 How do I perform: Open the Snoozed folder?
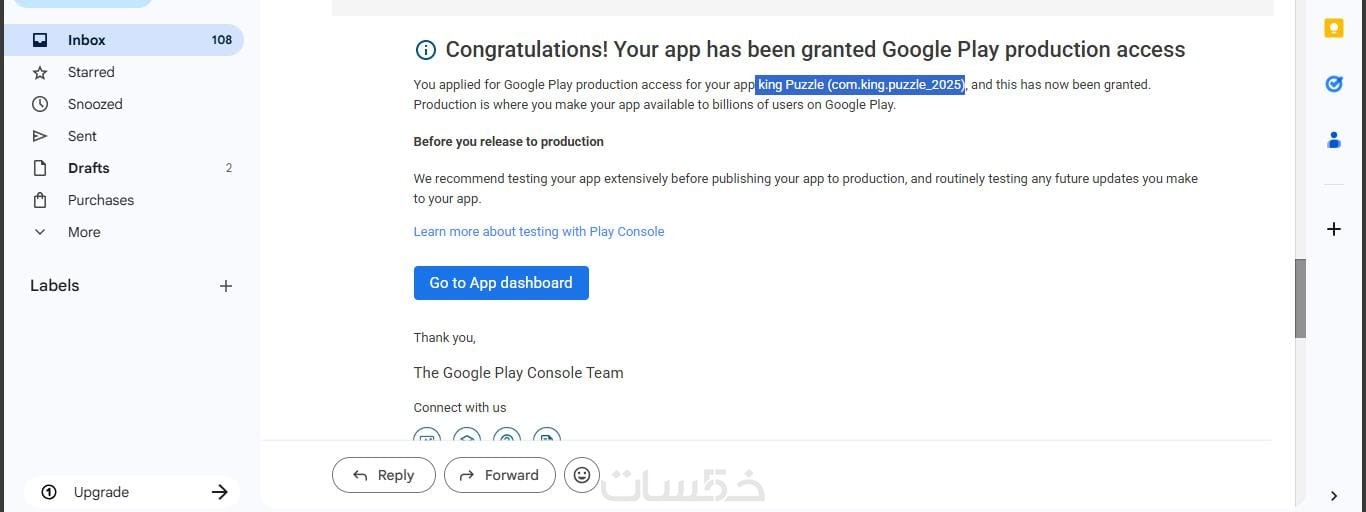95,104
